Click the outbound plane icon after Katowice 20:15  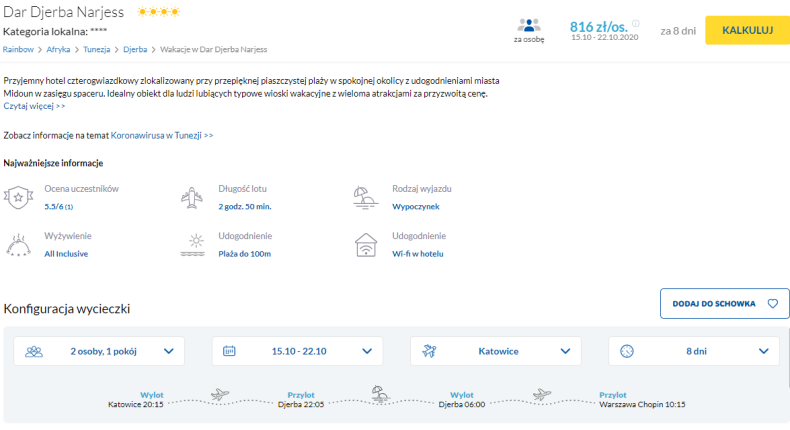(x=220, y=394)
